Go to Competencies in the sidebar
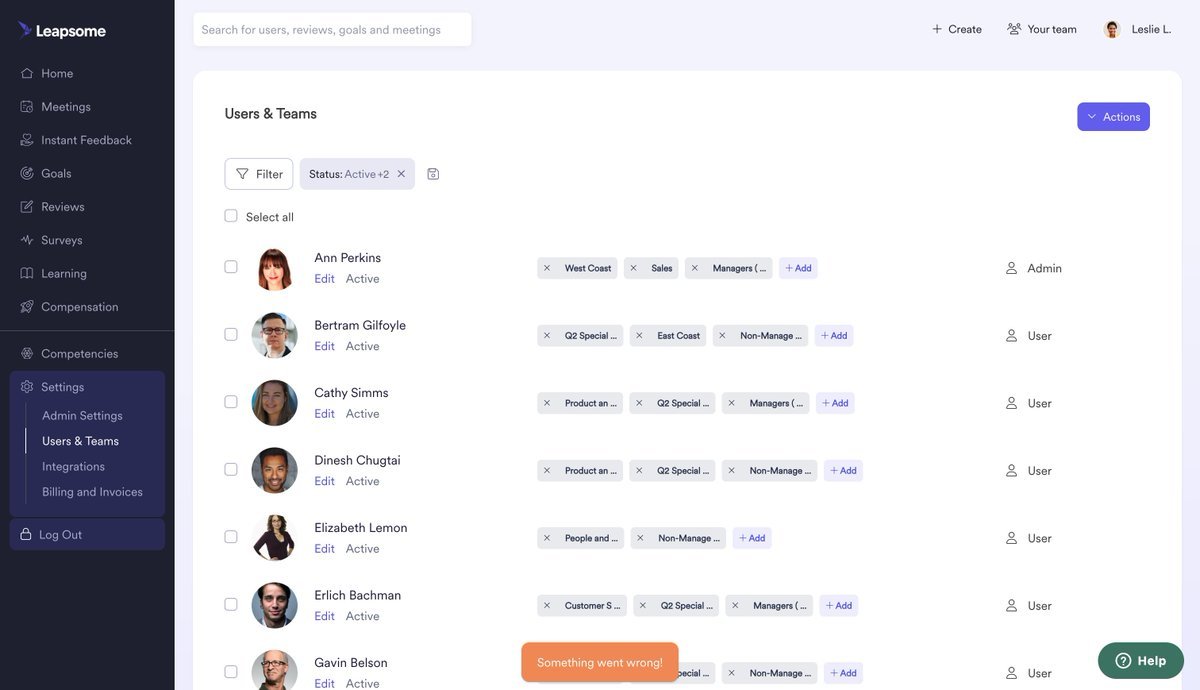1200x690 pixels. (x=79, y=353)
